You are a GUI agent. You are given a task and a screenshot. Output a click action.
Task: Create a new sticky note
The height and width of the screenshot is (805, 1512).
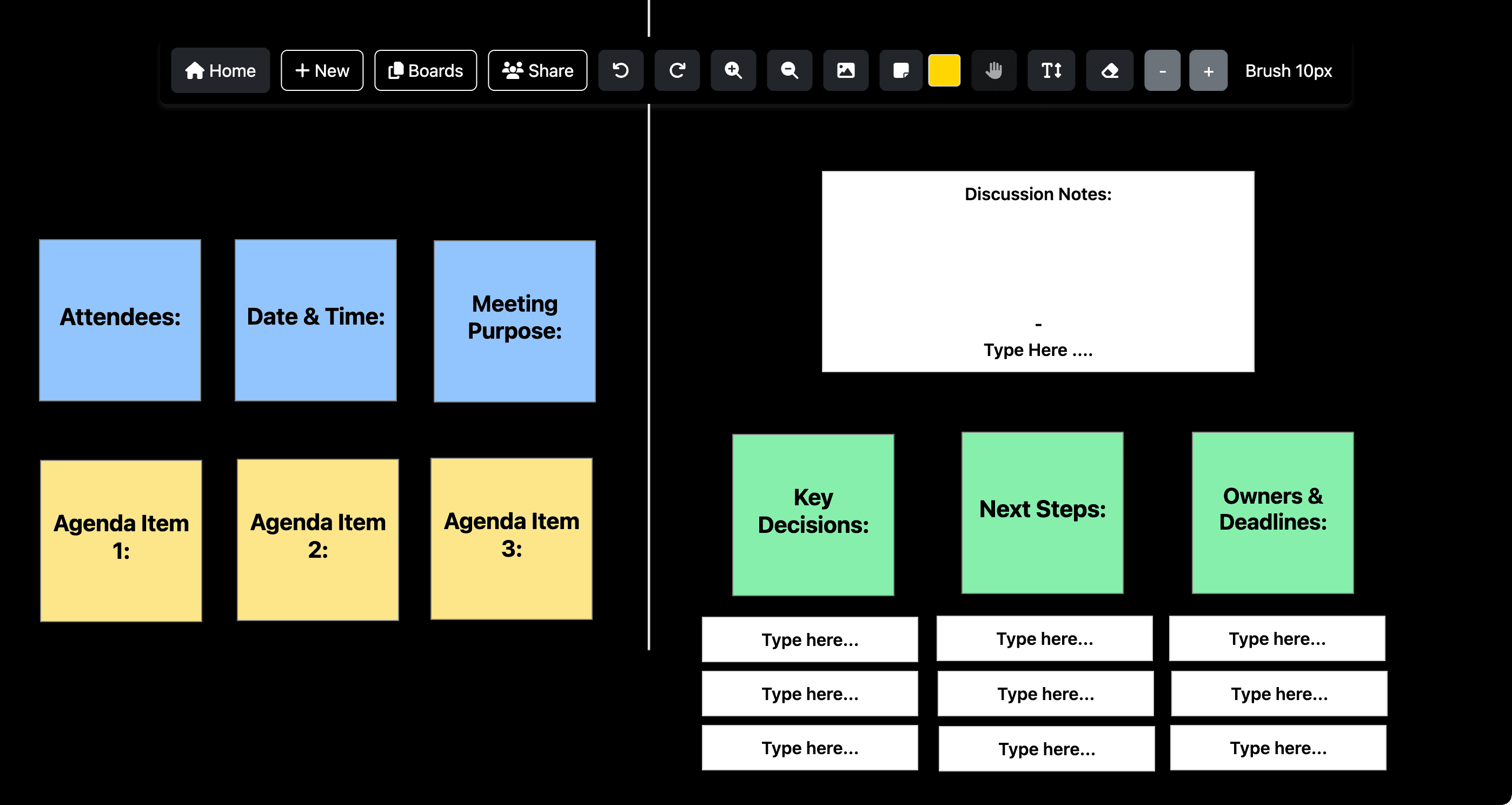point(901,70)
